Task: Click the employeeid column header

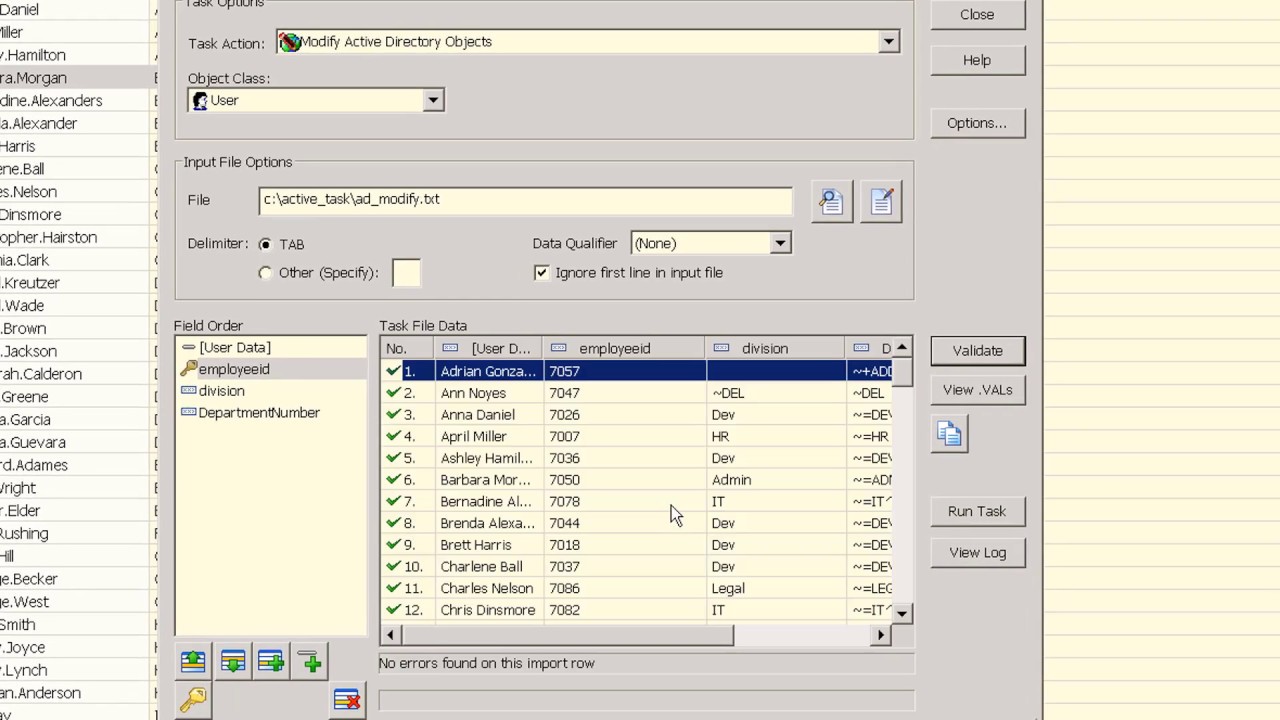Action: tap(624, 348)
